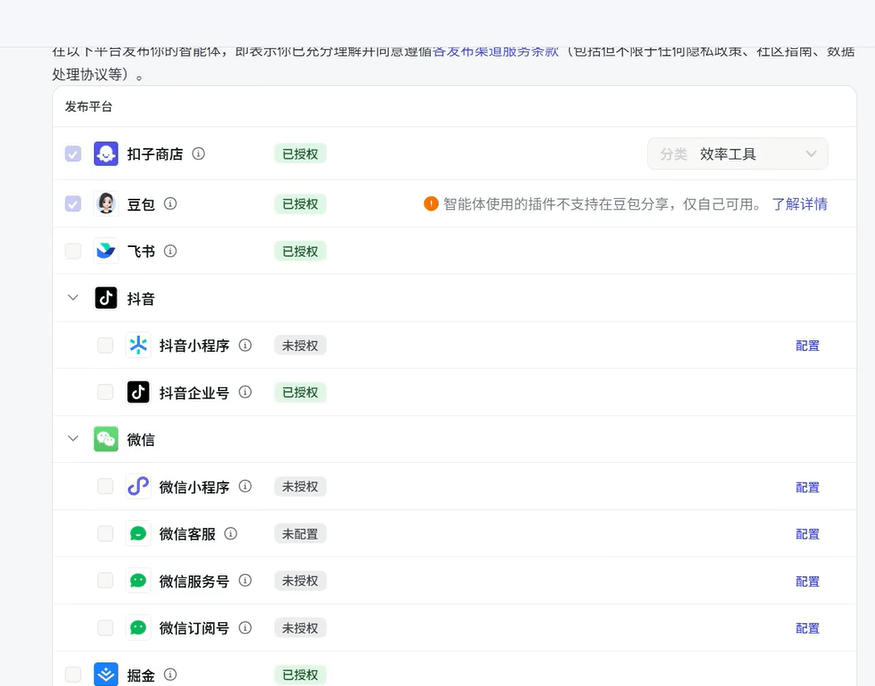Open 了解详情 link in 豆包 row
The image size is (875, 686).
pos(799,204)
